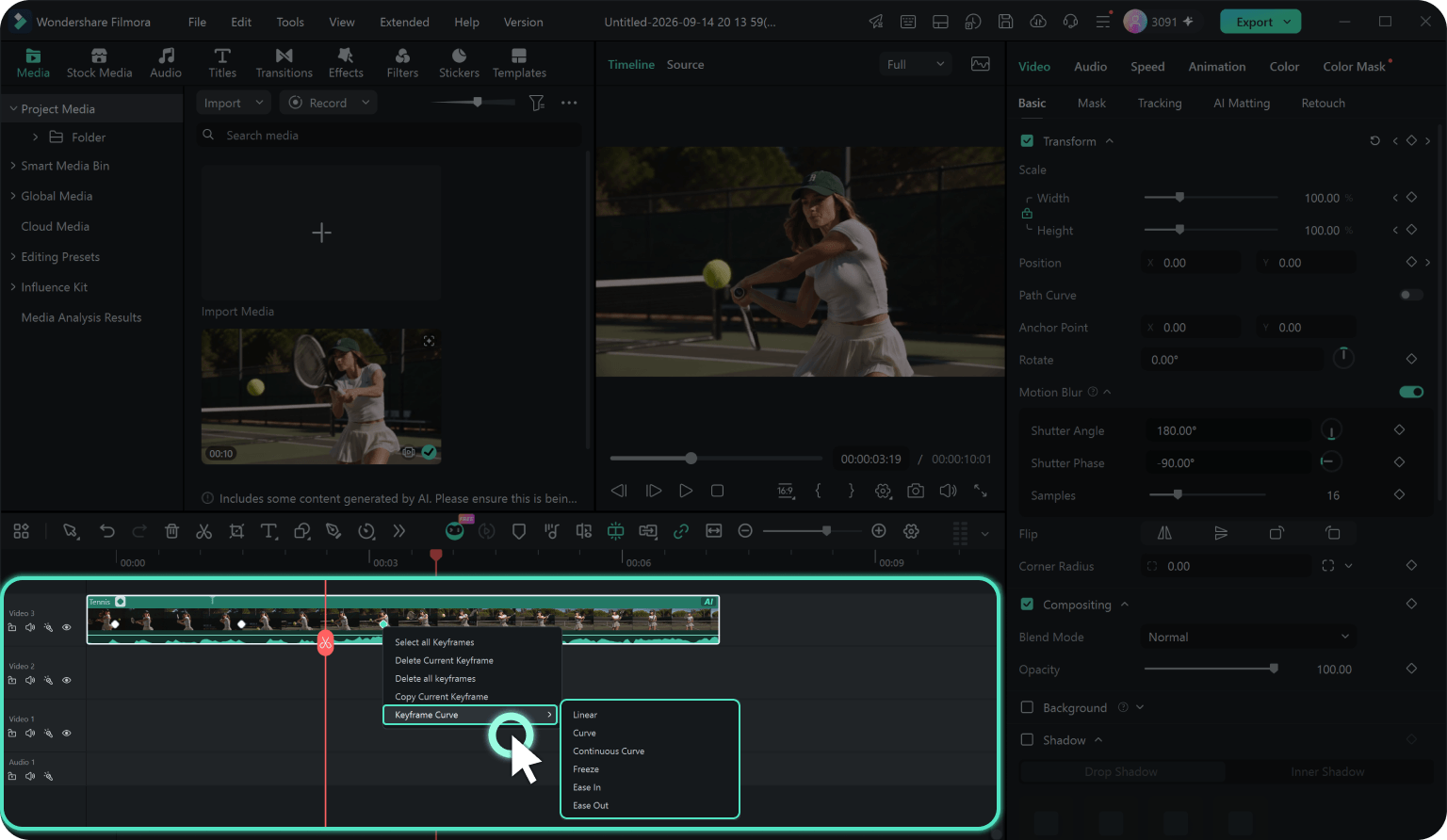Enable the Background checkbox
Viewport: 1447px width, 840px height.
1027,707
